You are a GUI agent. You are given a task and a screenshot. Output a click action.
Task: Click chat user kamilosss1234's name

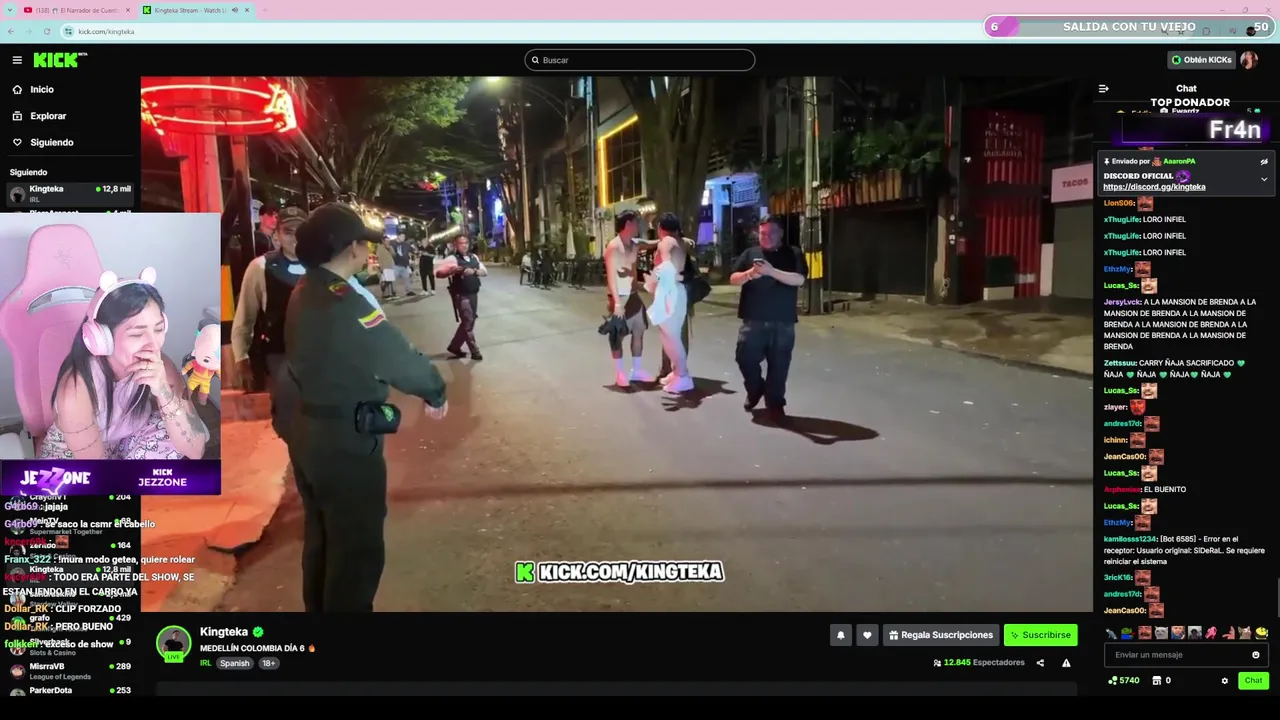1130,539
